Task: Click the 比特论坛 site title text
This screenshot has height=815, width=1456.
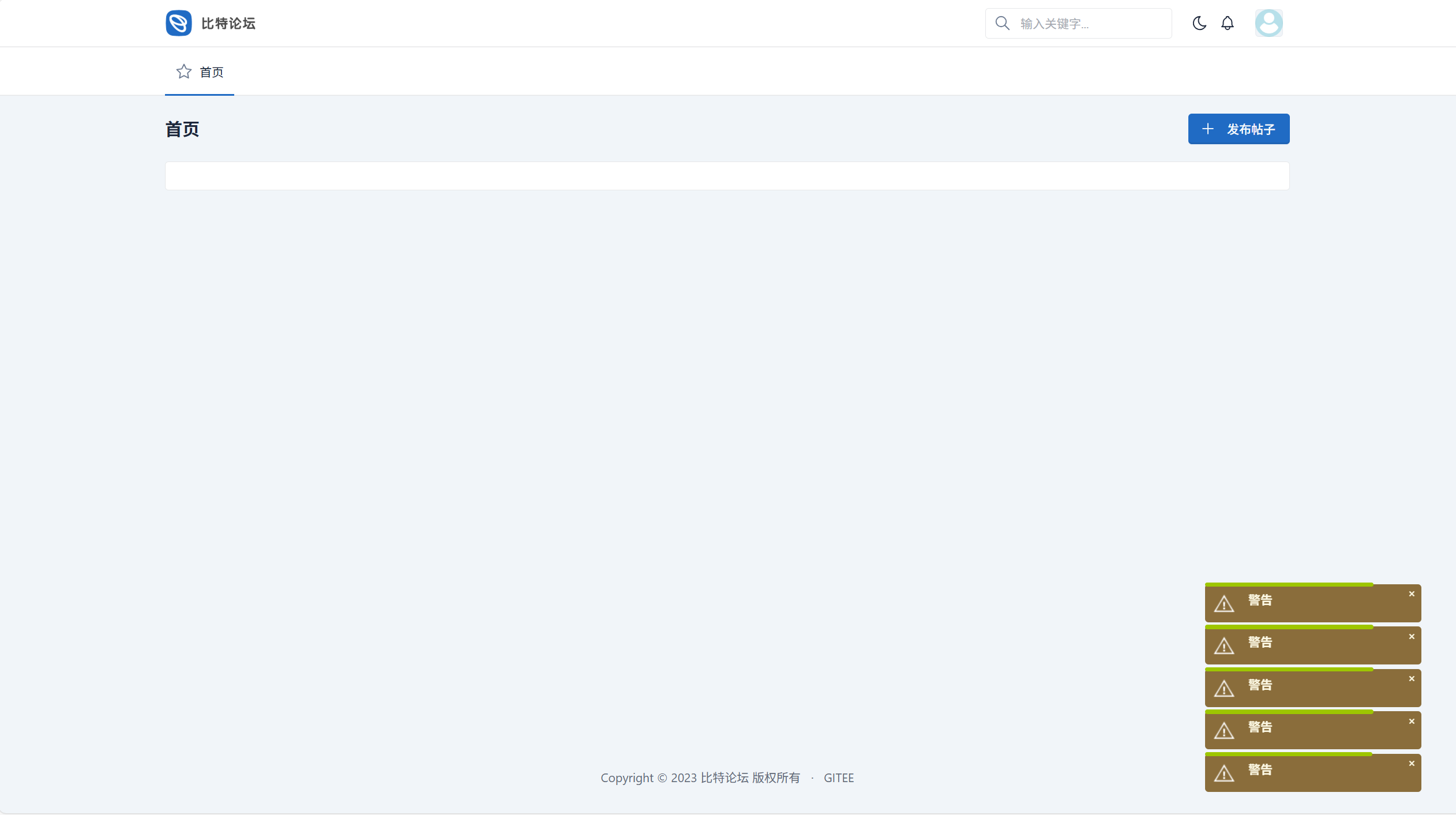Action: point(228,24)
